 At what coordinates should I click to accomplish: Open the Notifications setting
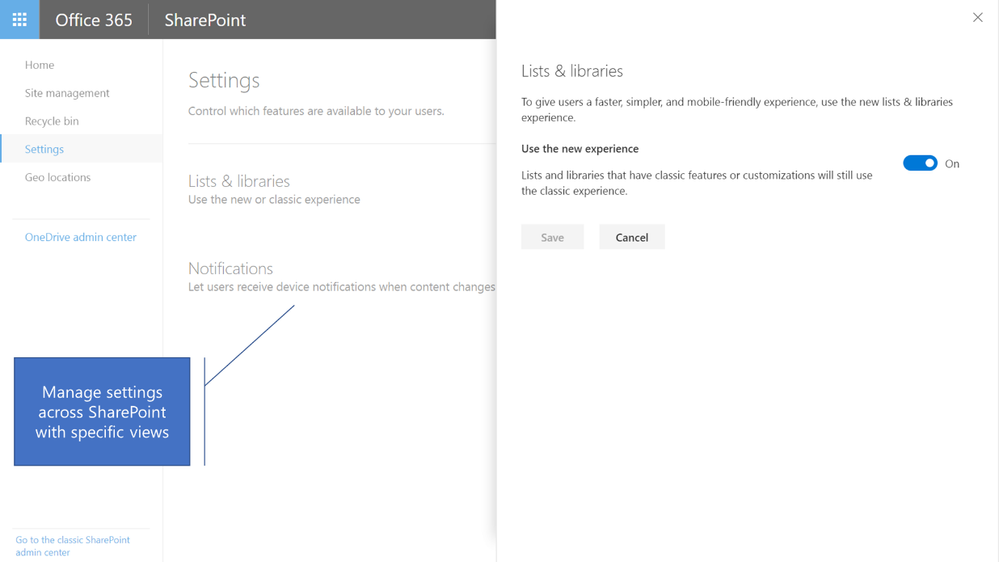(x=230, y=268)
